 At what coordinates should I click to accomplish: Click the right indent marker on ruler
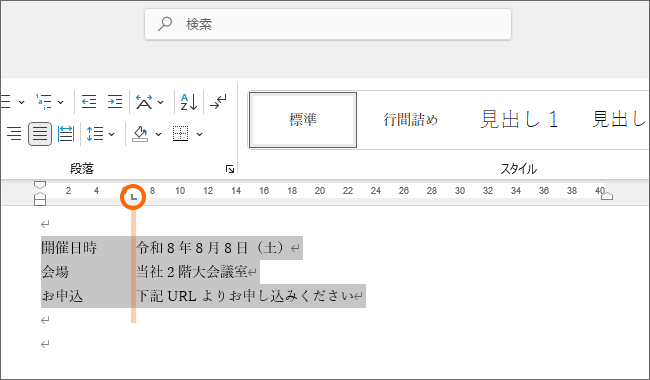[606, 196]
